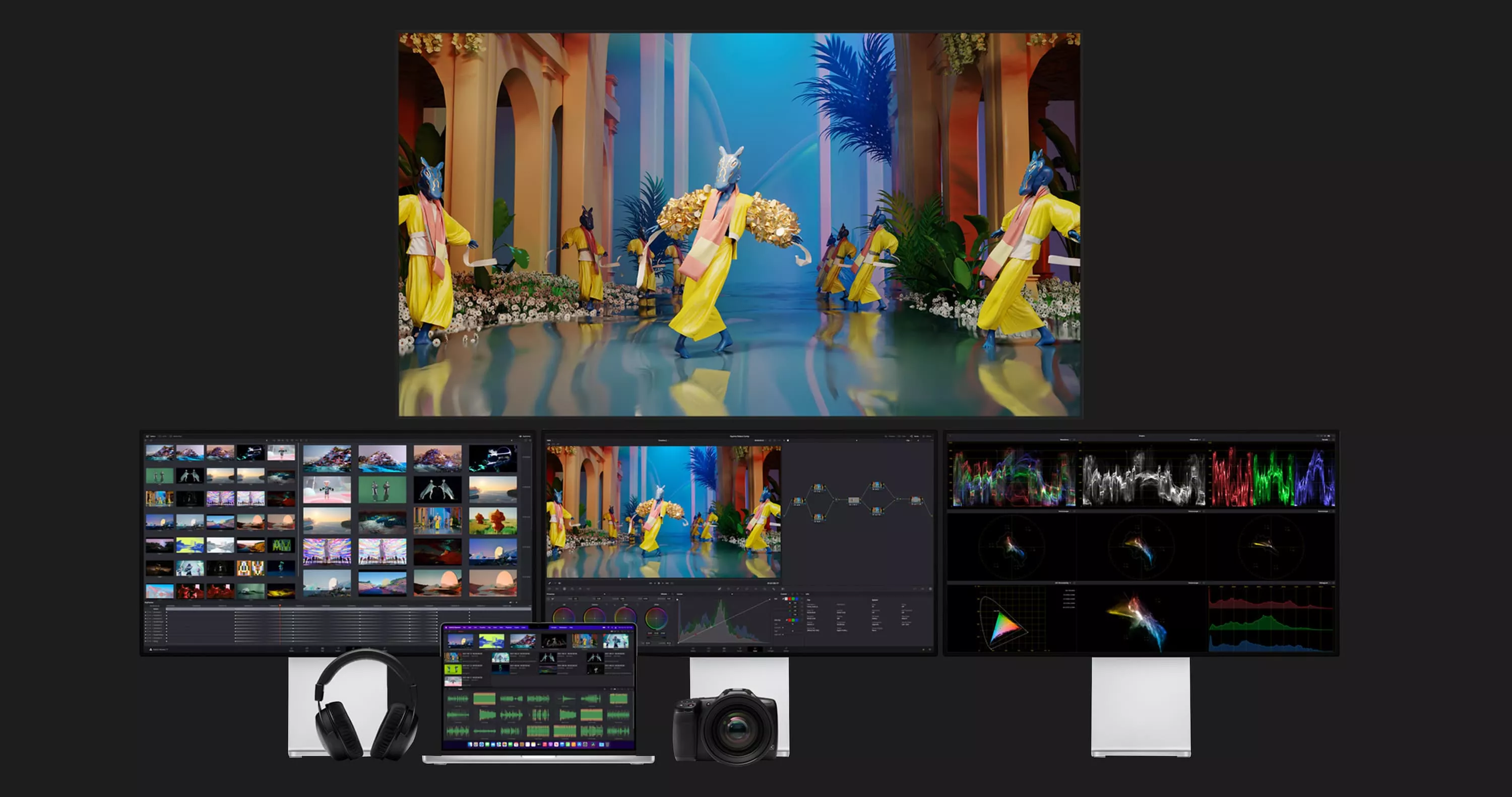The height and width of the screenshot is (797, 1512).
Task: Select the RGB parade scope on right monitor
Action: click(1273, 476)
